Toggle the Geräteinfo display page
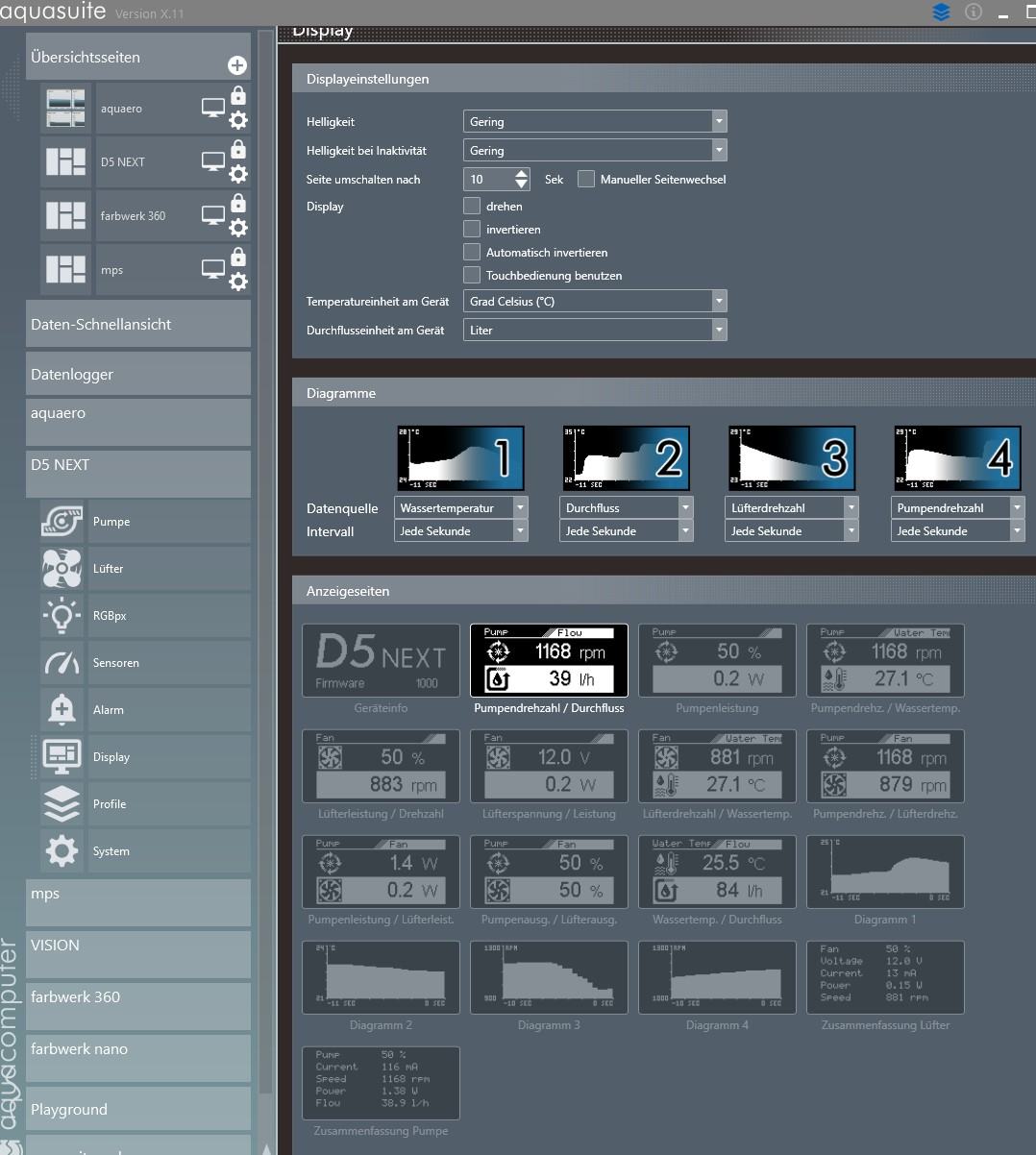 (x=381, y=660)
